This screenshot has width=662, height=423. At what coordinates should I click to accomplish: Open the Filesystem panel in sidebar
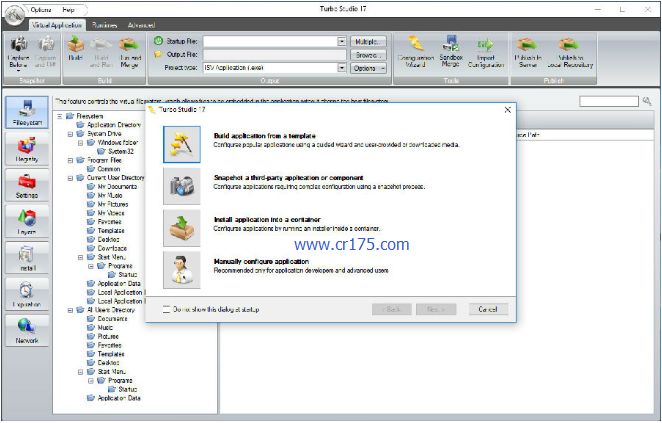(x=27, y=112)
